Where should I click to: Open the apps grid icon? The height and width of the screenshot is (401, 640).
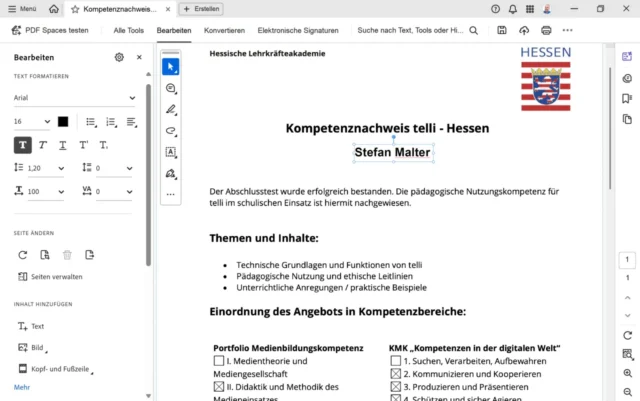[x=530, y=9]
